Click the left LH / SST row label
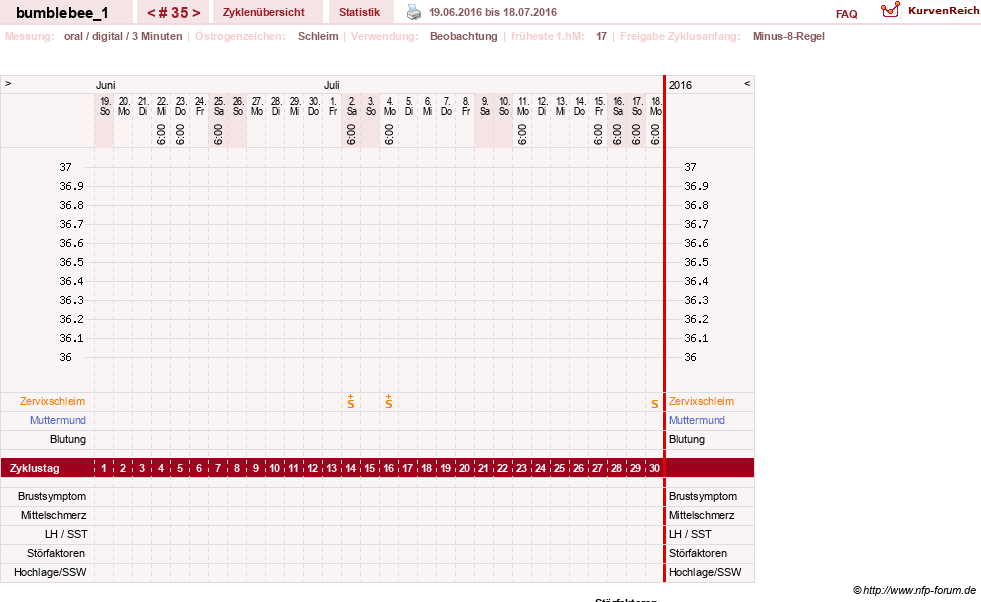This screenshot has height=602, width=981. tap(66, 534)
